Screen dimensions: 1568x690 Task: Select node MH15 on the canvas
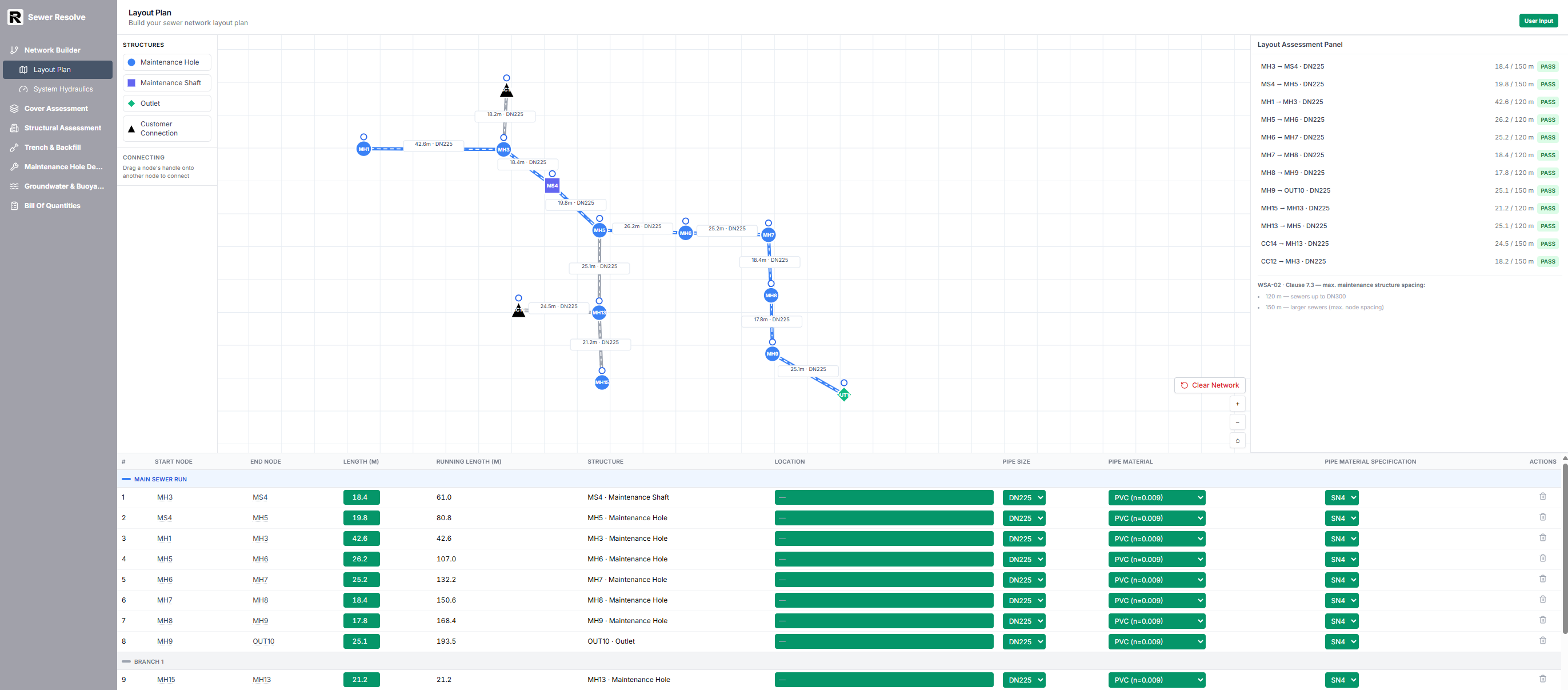click(x=602, y=382)
